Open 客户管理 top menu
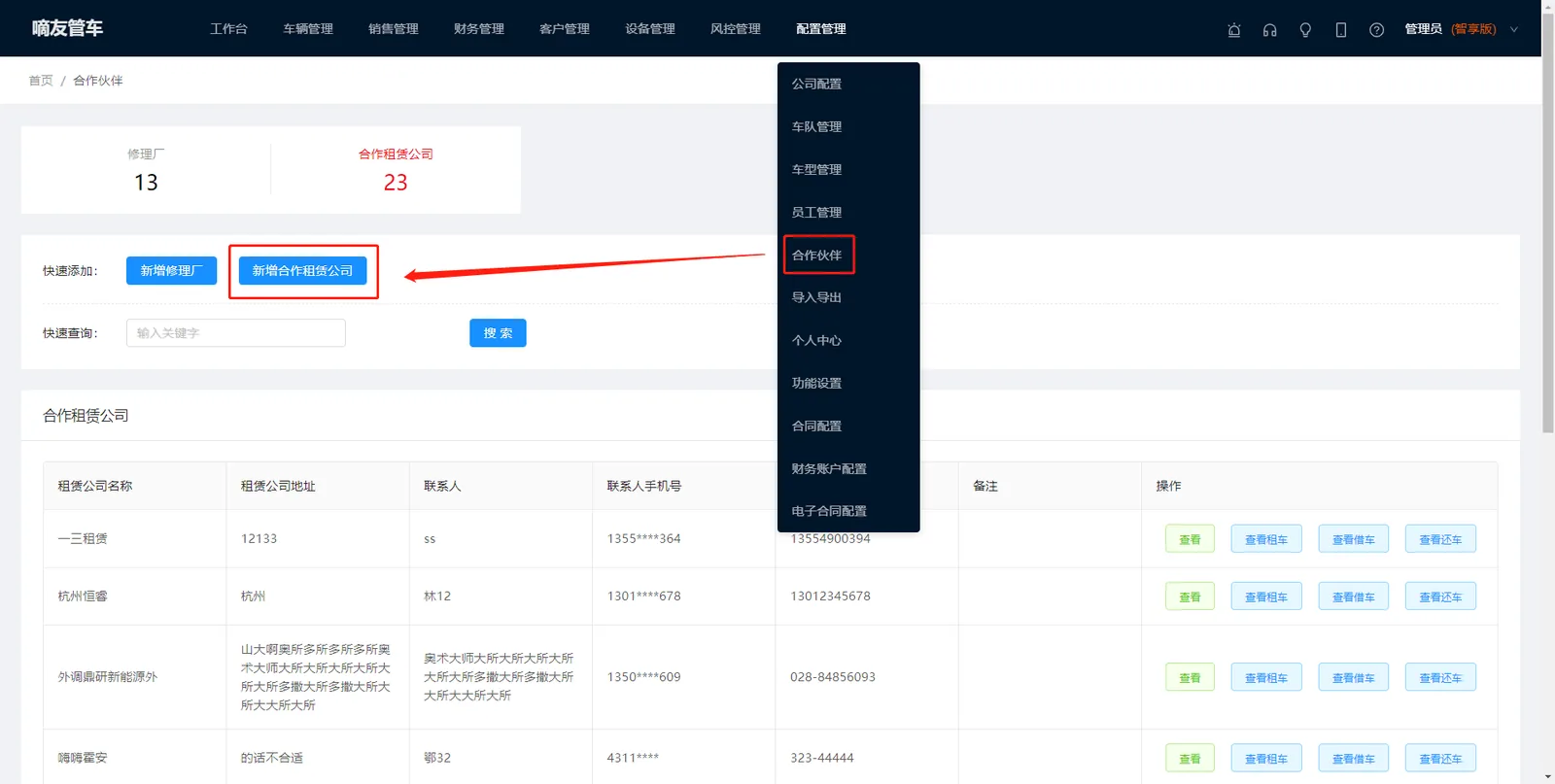 tap(565, 29)
